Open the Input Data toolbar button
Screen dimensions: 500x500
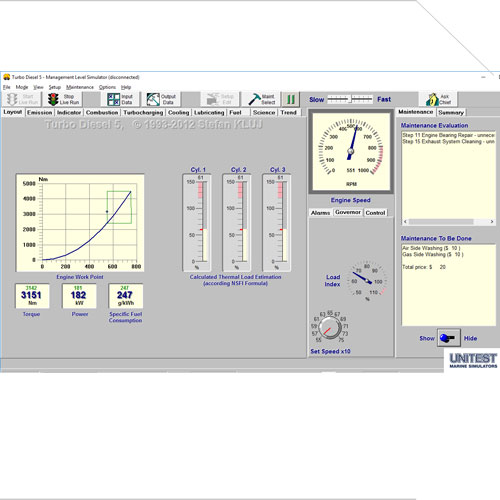[120, 99]
